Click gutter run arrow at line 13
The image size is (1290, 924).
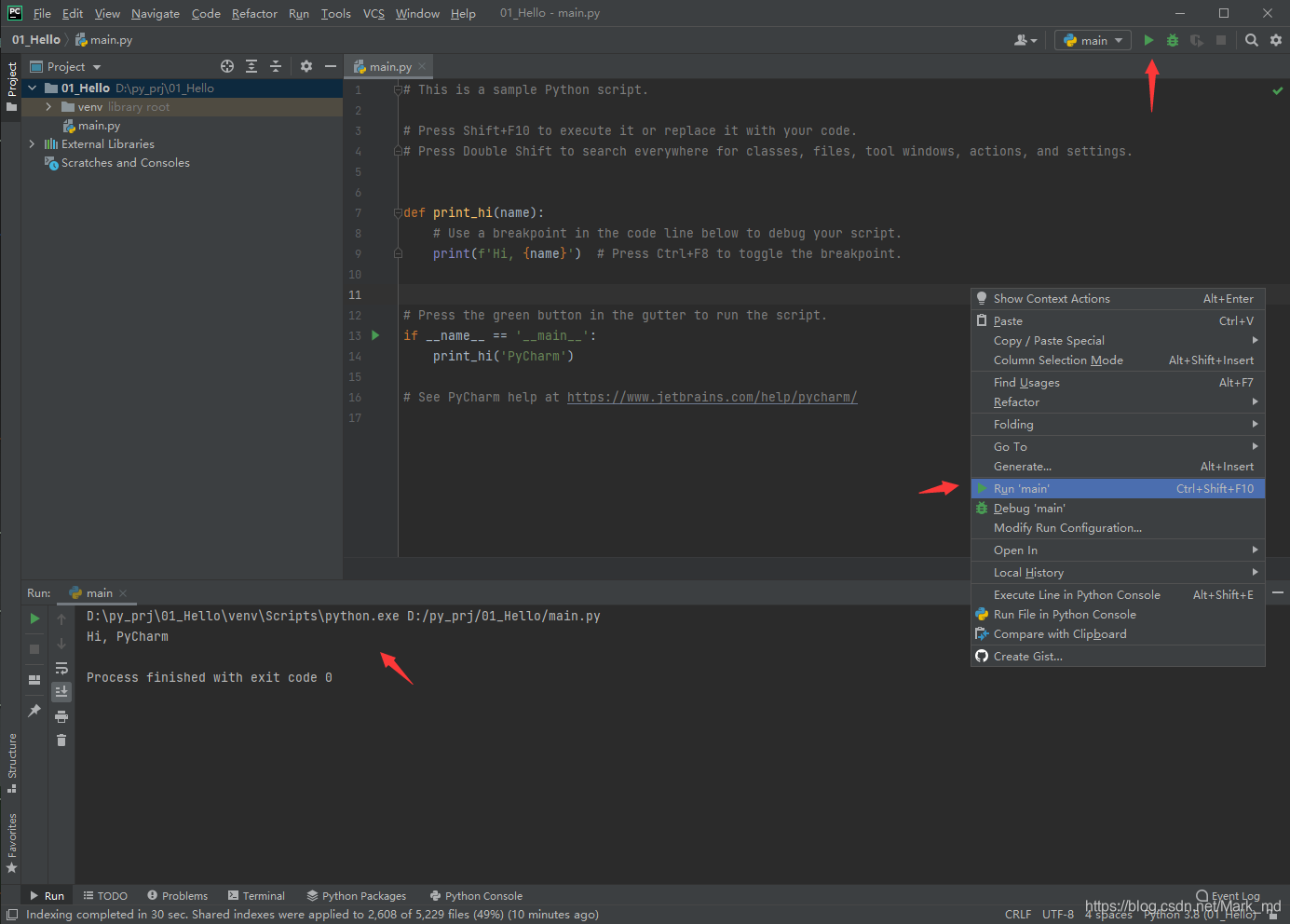375,335
